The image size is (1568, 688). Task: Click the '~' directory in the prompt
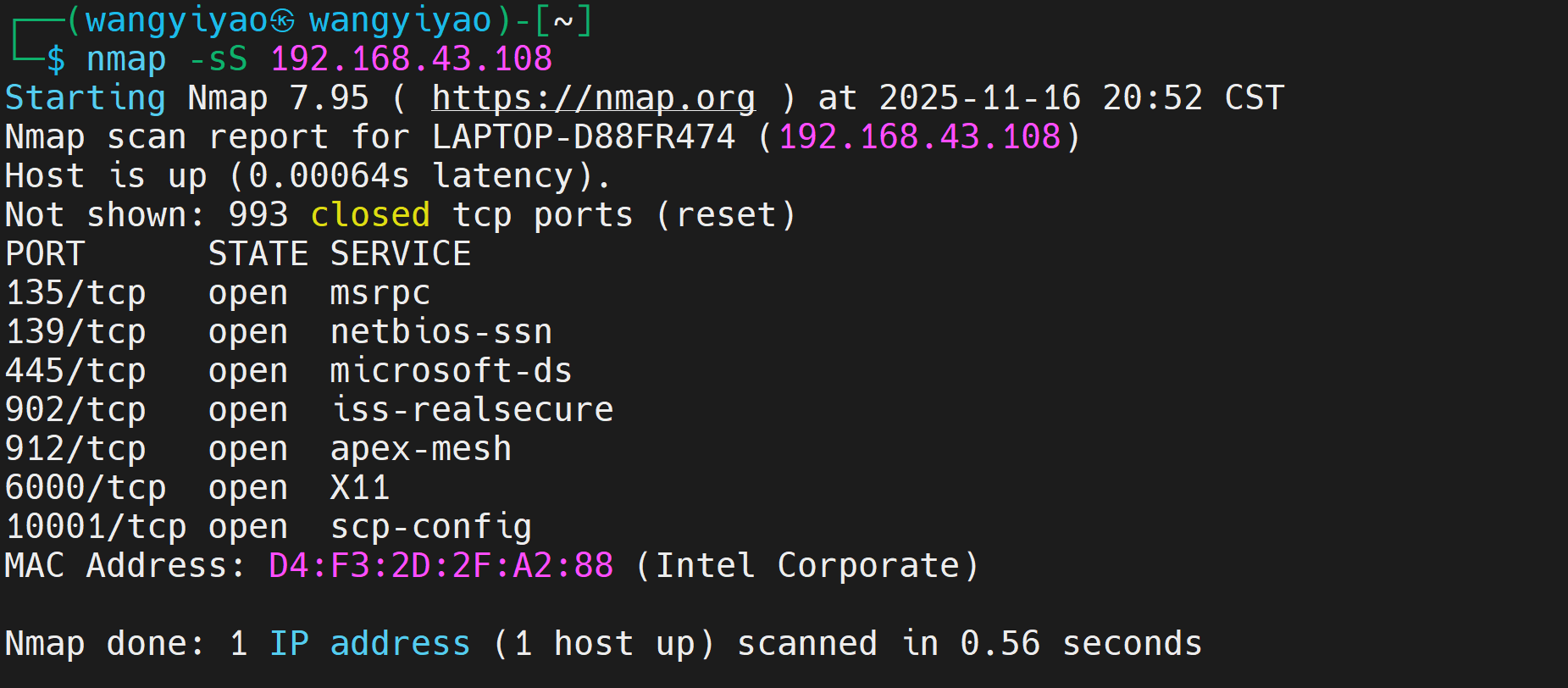point(563,20)
